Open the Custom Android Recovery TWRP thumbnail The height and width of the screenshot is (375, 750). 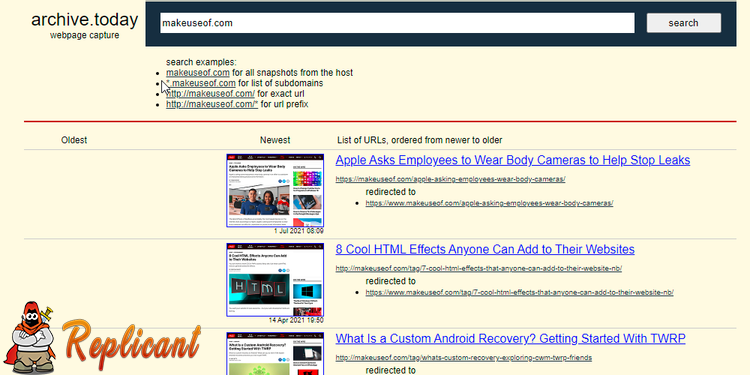point(275,353)
